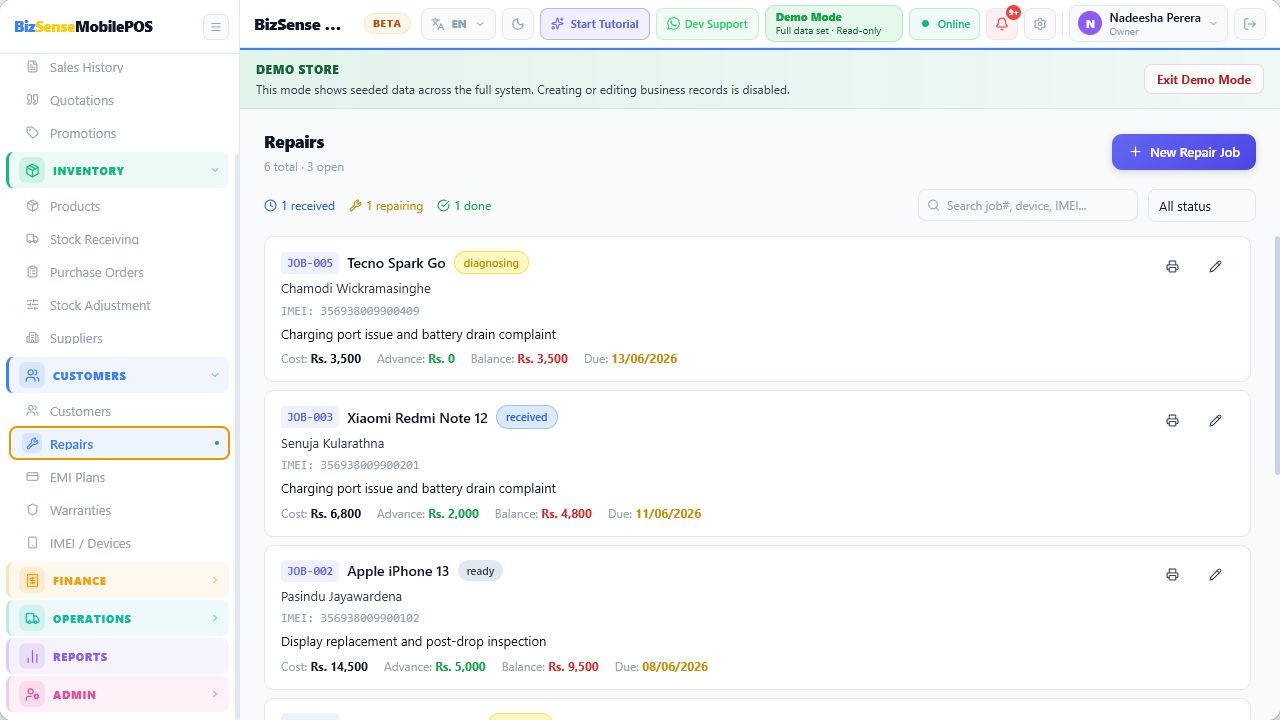Screen dimensions: 1280x720
Task: Click the Stock Adjustment sliders icon
Action: [x=32, y=305]
